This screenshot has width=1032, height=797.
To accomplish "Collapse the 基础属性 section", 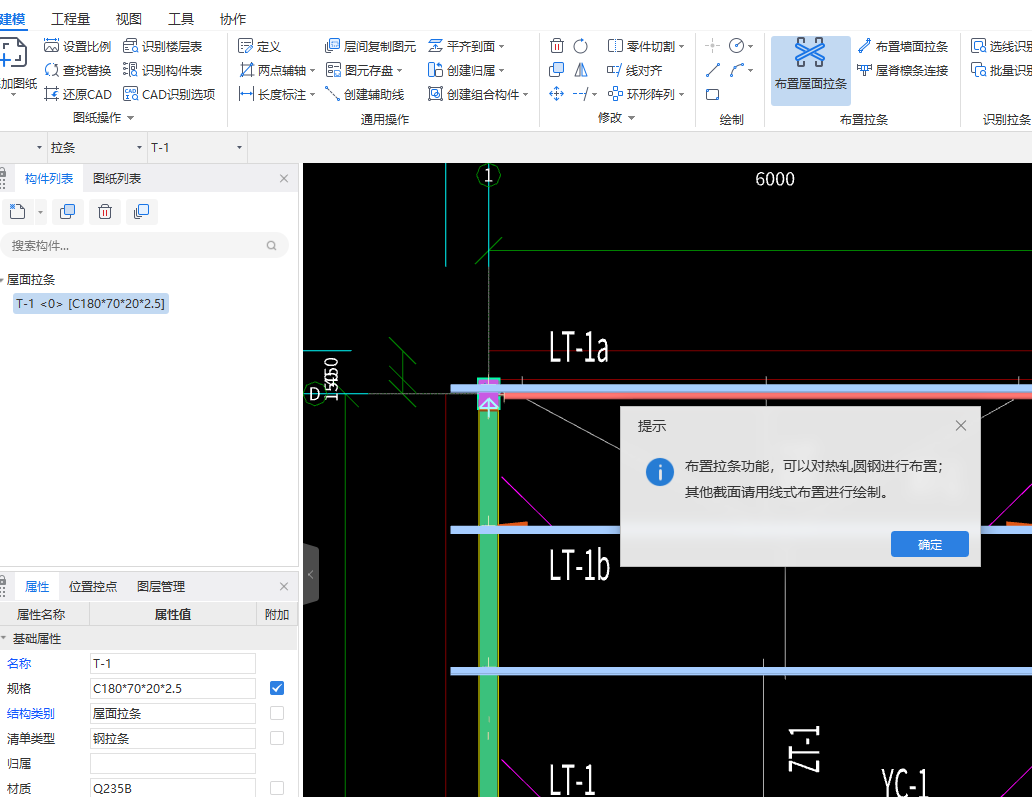I will pos(4,638).
